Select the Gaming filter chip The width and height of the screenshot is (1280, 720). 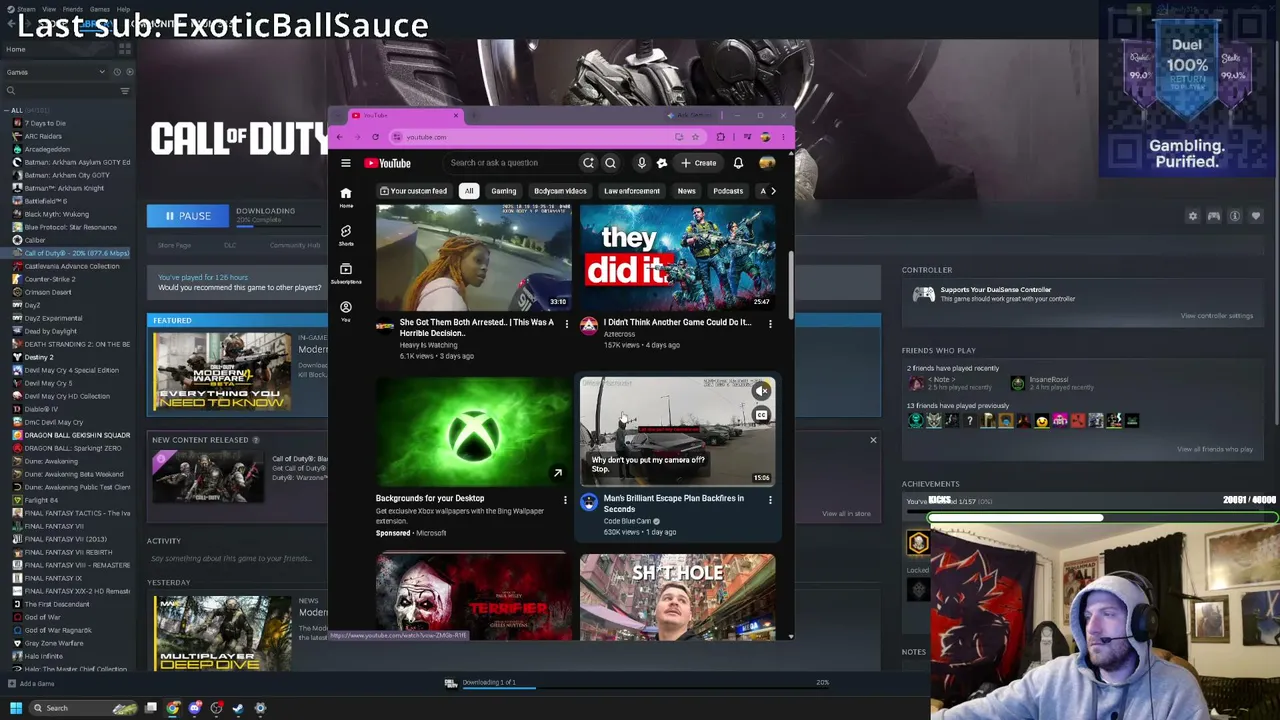point(503,191)
